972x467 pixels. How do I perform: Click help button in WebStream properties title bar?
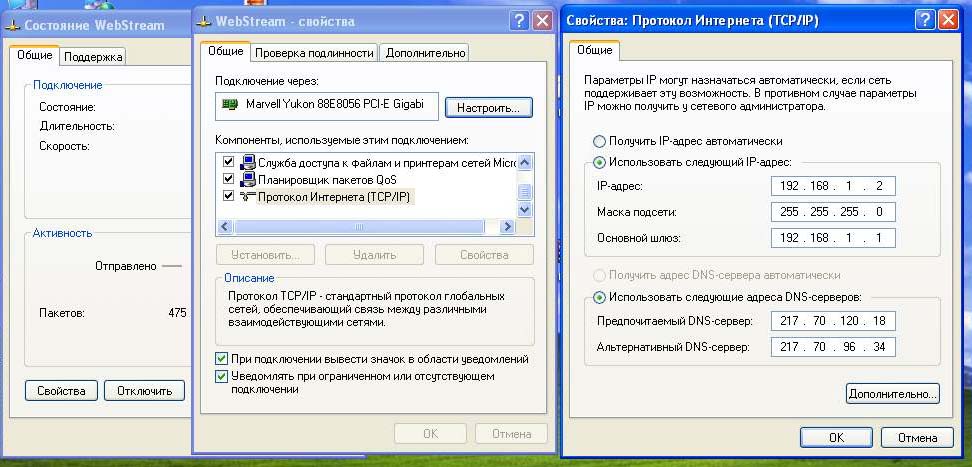(519, 21)
